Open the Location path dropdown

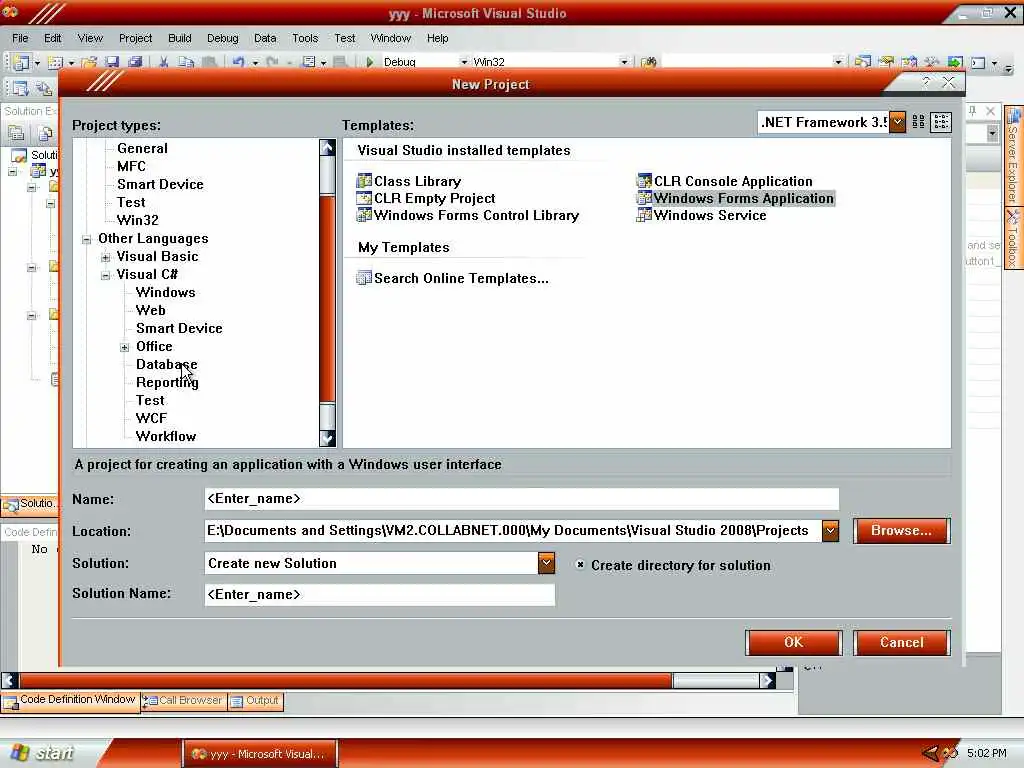[830, 531]
